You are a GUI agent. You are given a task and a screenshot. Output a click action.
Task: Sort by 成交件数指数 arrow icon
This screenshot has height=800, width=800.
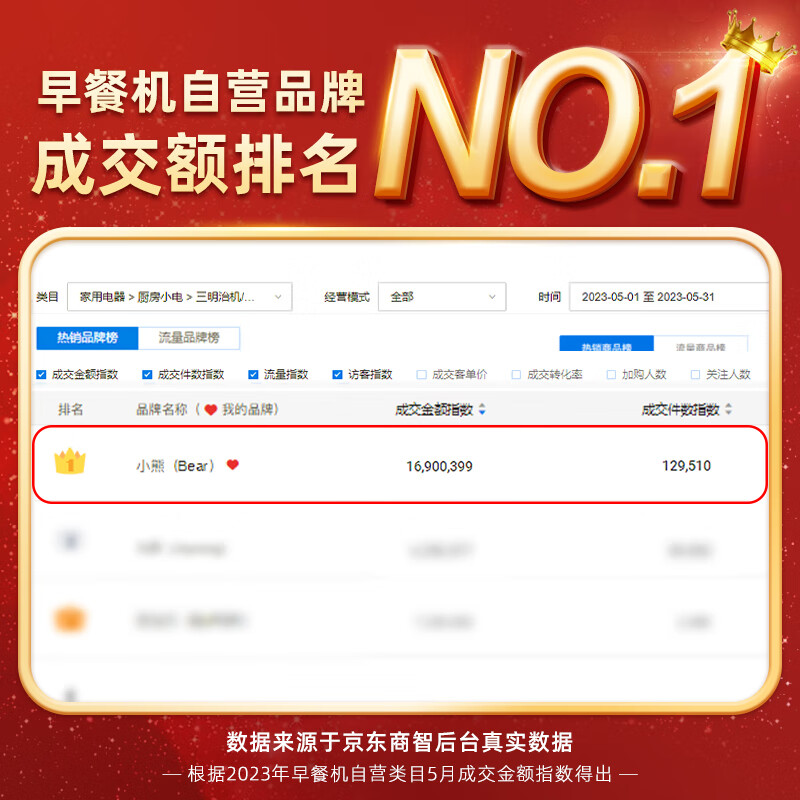[x=729, y=409]
